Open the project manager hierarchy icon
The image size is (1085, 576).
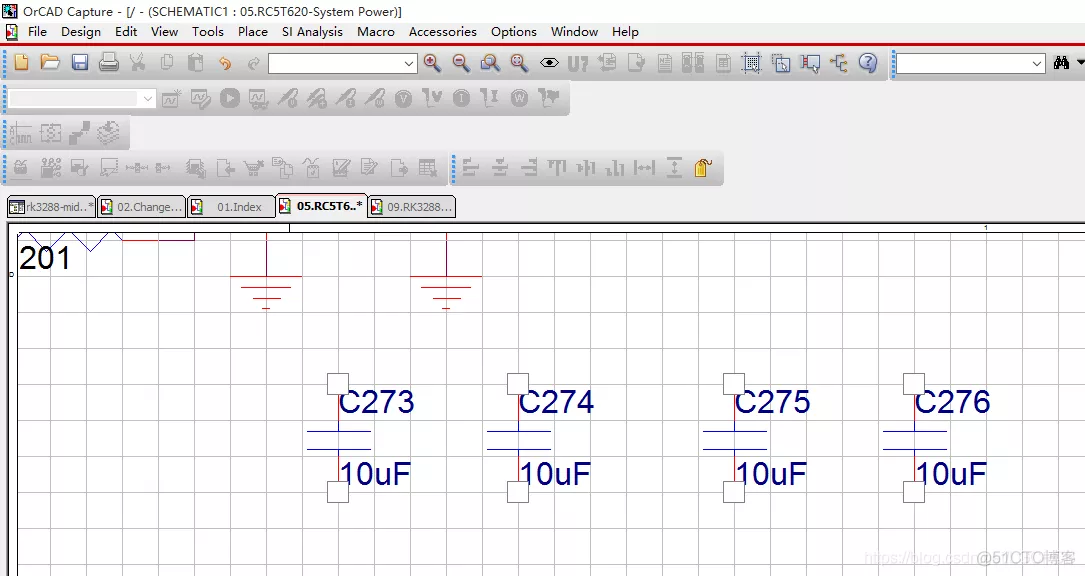(839, 63)
